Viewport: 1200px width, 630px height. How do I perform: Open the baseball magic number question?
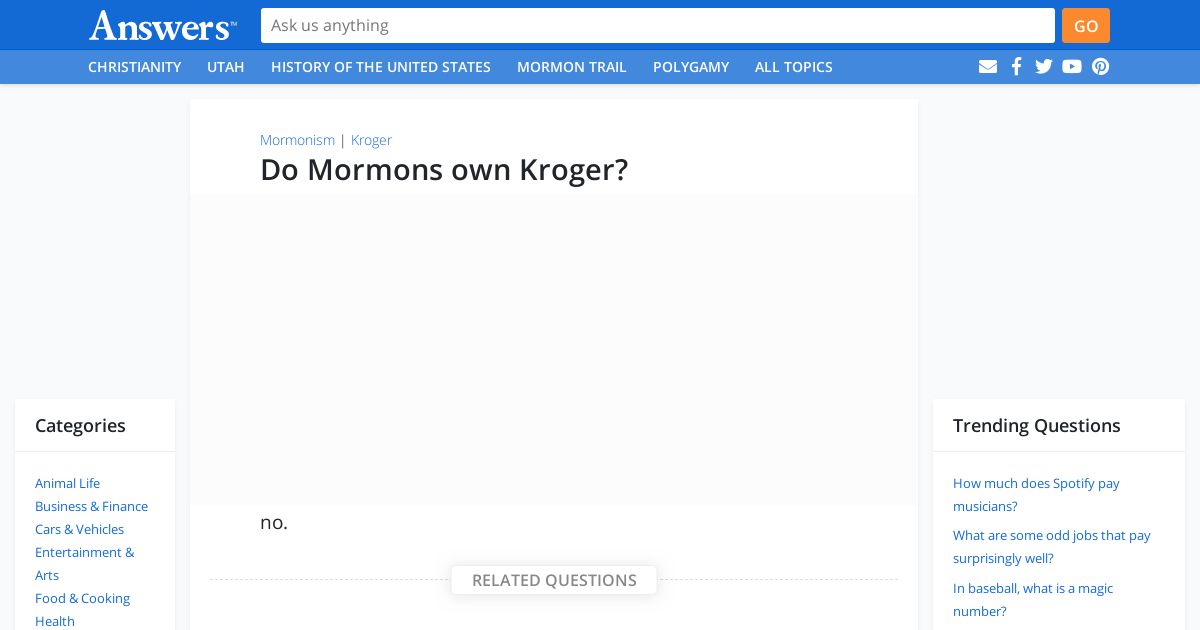tap(1033, 600)
